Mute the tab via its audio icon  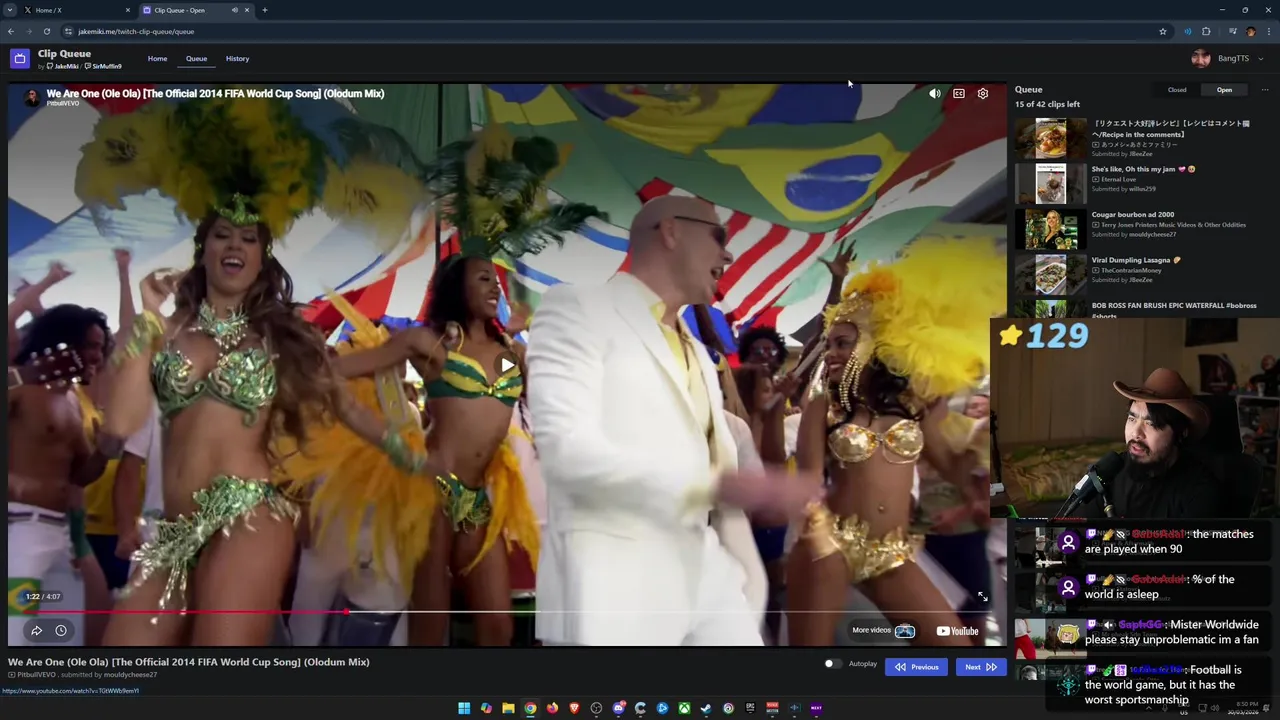click(x=235, y=10)
